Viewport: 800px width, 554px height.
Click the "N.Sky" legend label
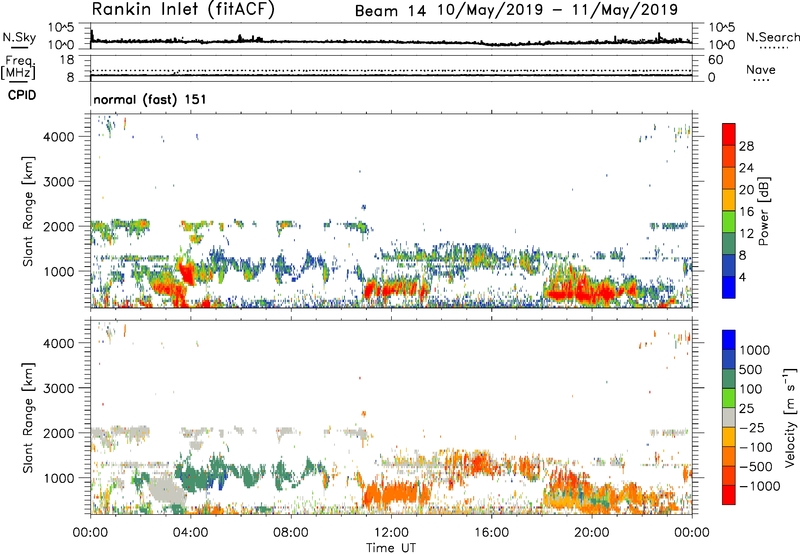click(x=19, y=37)
